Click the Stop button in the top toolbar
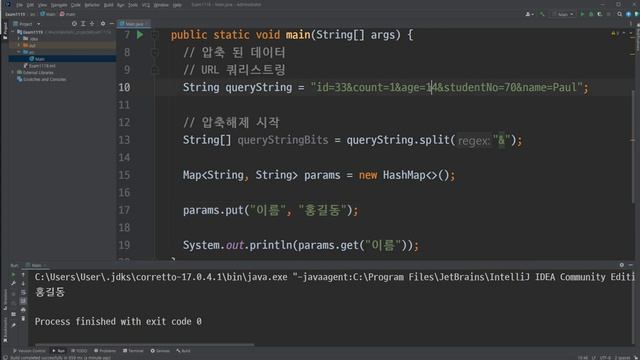The width and height of the screenshot is (640, 360). coord(609,14)
